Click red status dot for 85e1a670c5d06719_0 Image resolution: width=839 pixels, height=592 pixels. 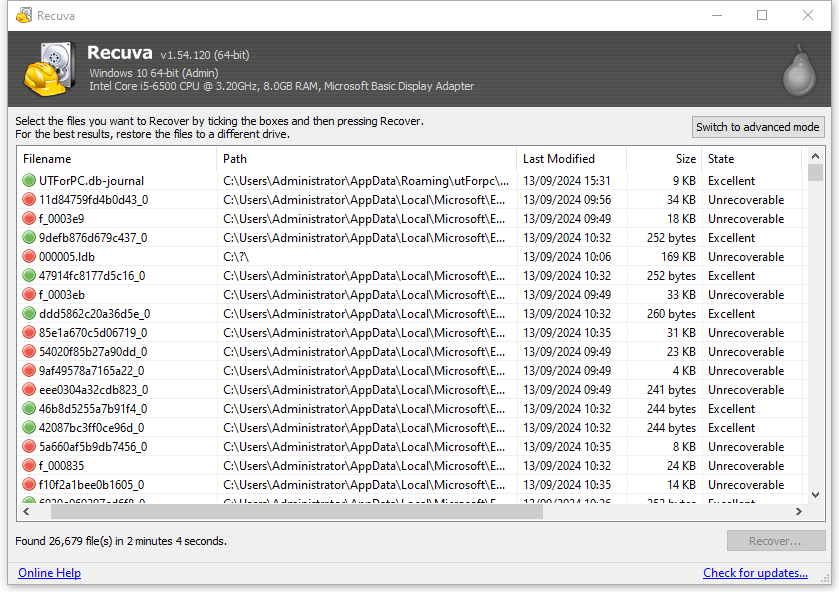tap(29, 333)
